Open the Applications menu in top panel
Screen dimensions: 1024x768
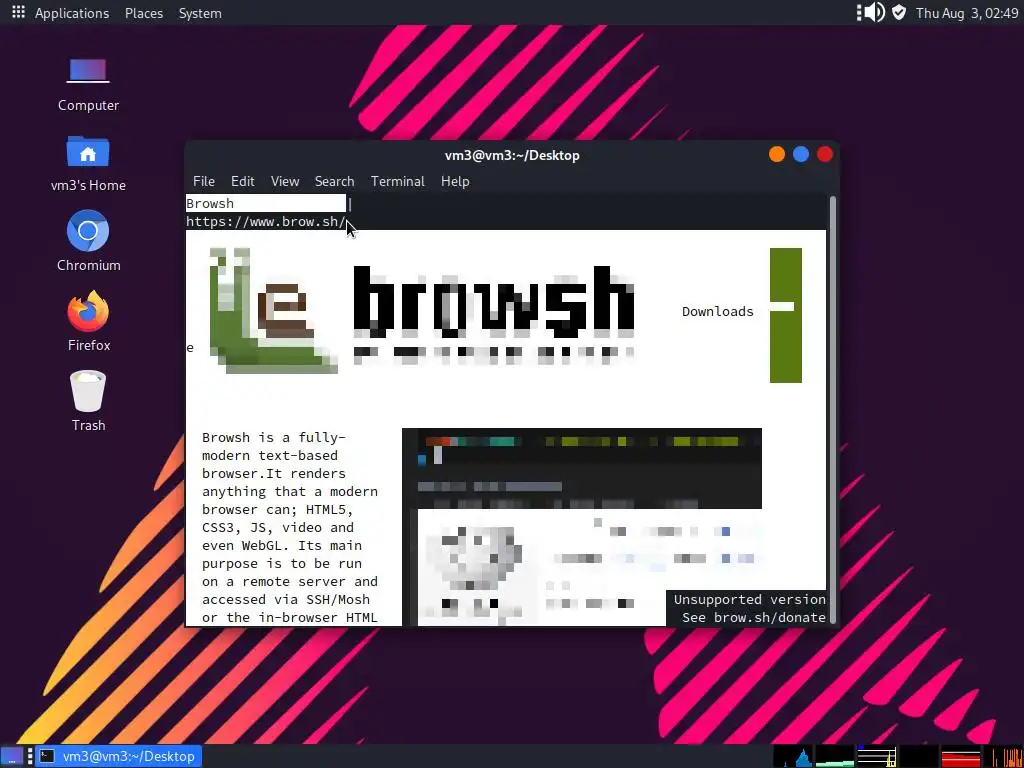tap(72, 13)
